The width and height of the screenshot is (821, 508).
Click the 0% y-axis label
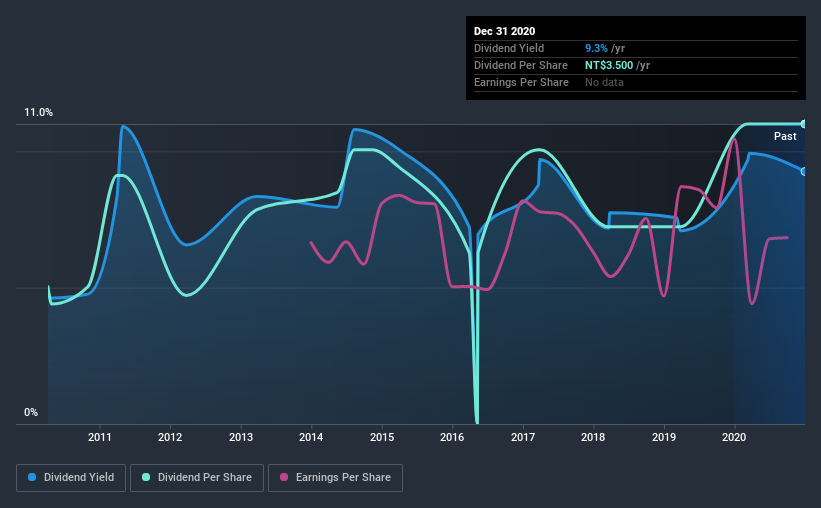31,413
